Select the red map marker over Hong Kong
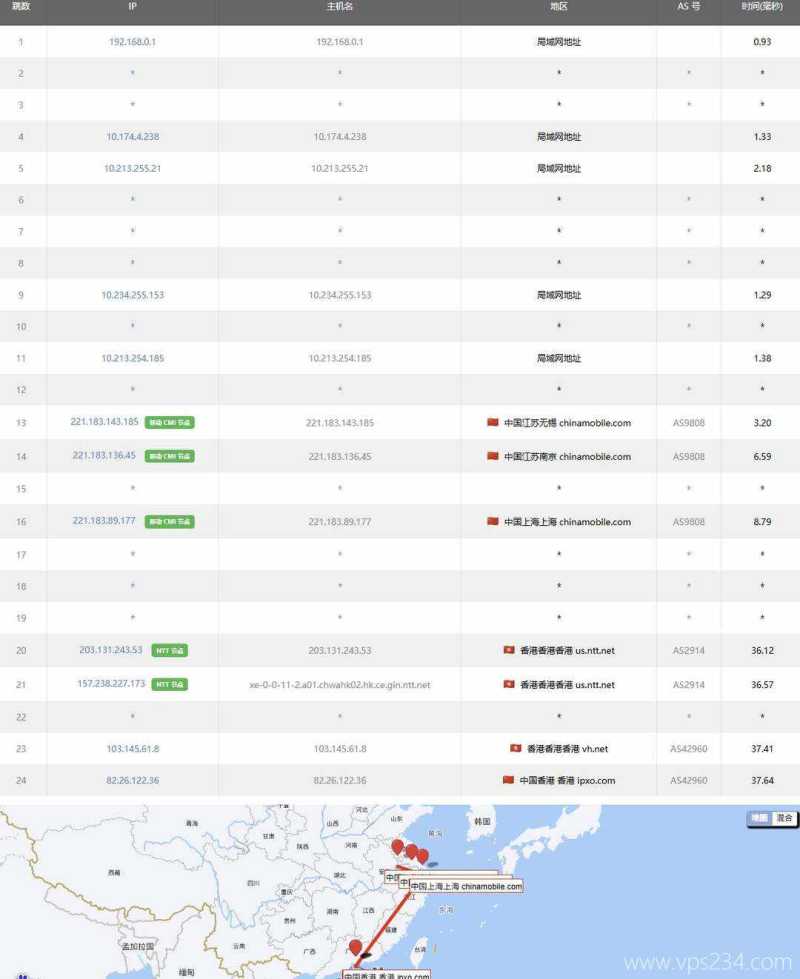Screen dimensions: 800x979 click(355, 947)
